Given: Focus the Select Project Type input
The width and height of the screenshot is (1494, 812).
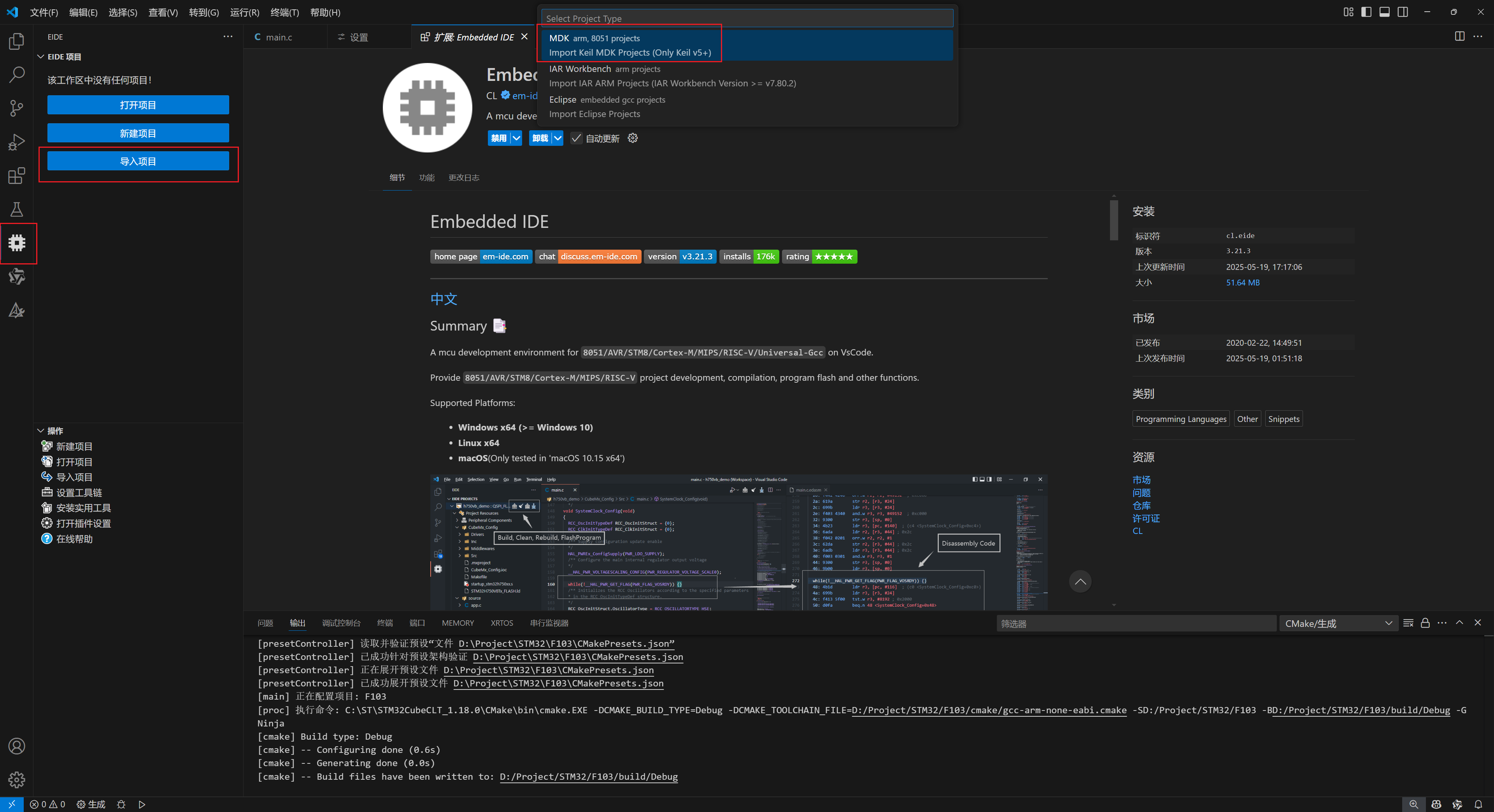Looking at the screenshot, I should pyautogui.click(x=747, y=19).
